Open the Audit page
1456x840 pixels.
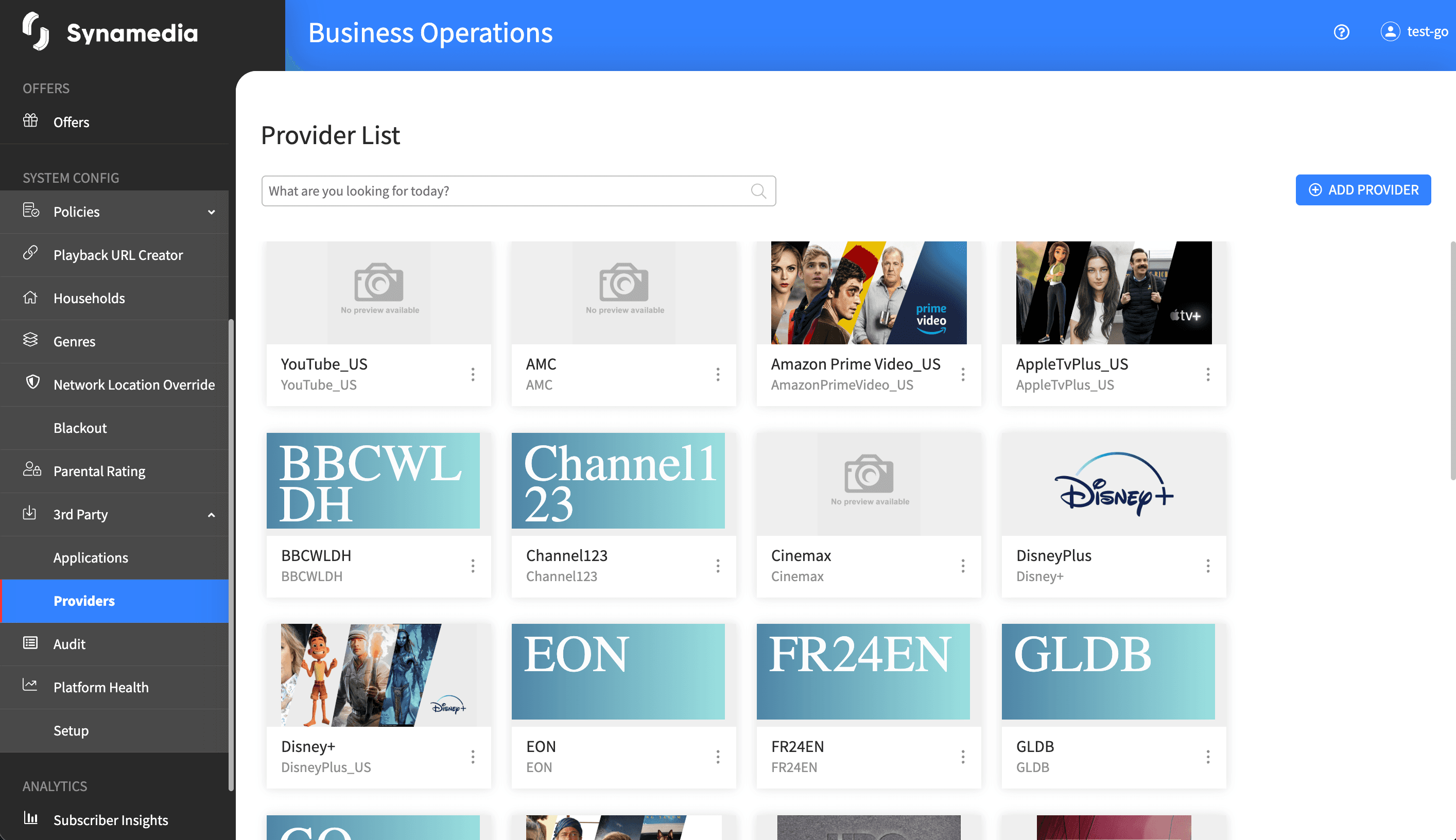[114, 644]
